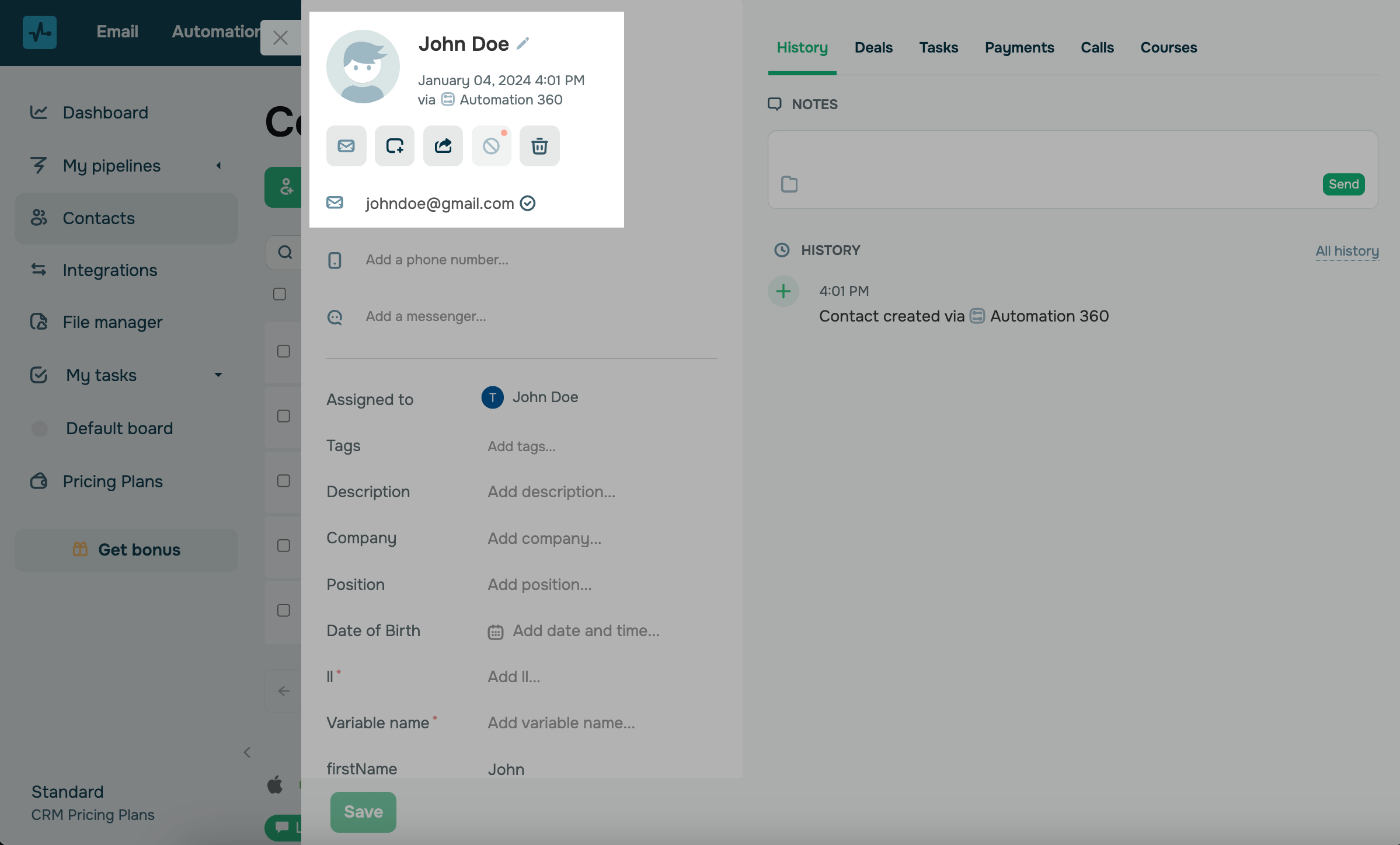Check the last visible contact row checkbox
The width and height of the screenshot is (1400, 845).
click(x=284, y=610)
